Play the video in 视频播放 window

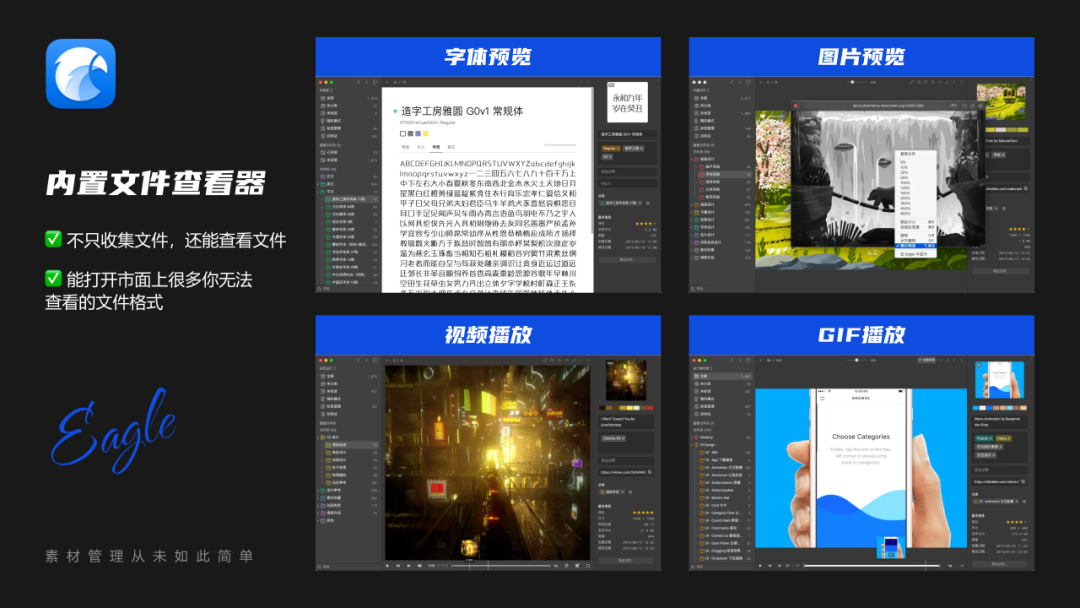coord(388,565)
